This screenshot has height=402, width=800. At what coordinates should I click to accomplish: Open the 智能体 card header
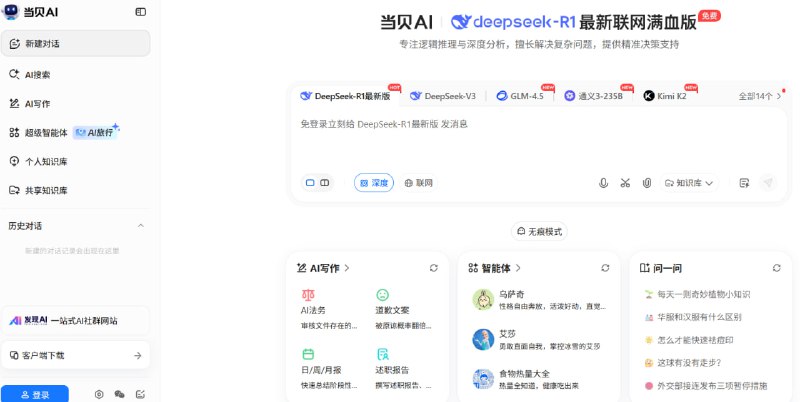[x=494, y=268]
